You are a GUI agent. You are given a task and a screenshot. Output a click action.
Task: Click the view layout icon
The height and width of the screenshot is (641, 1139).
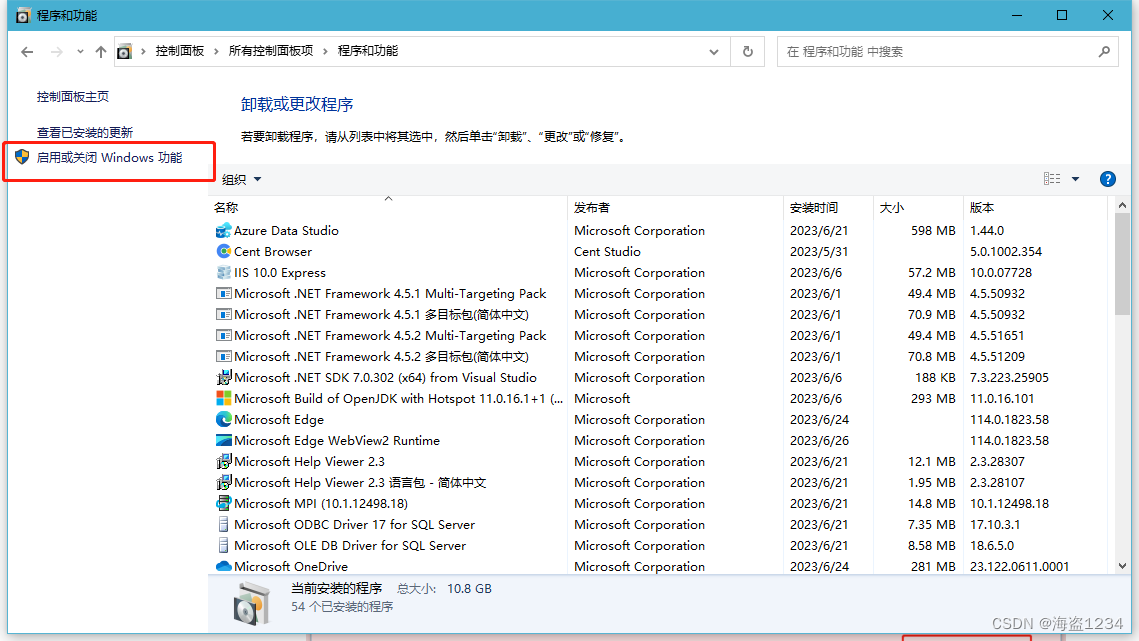pos(1052,179)
